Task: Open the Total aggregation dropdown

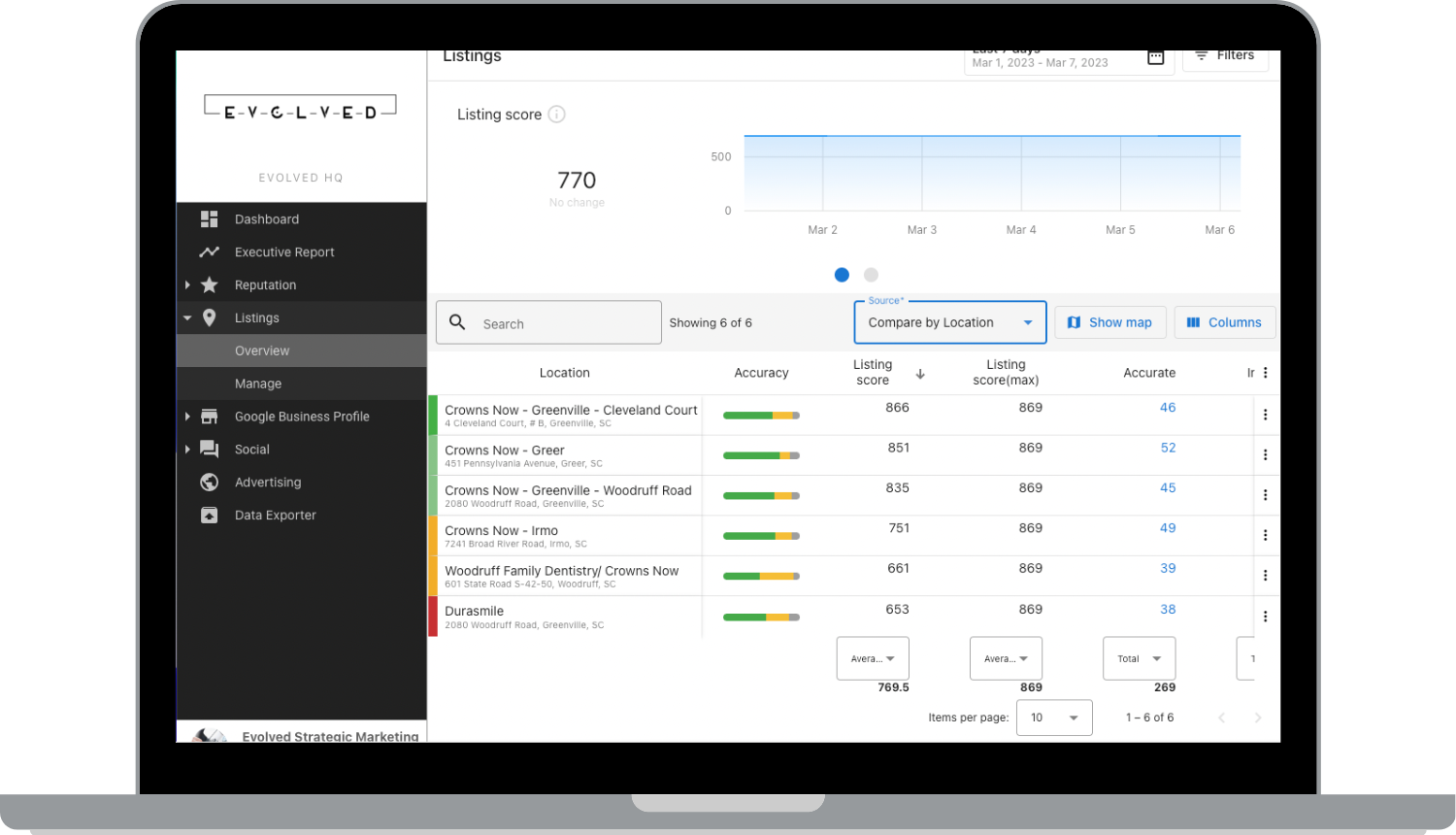Action: pos(1139,658)
